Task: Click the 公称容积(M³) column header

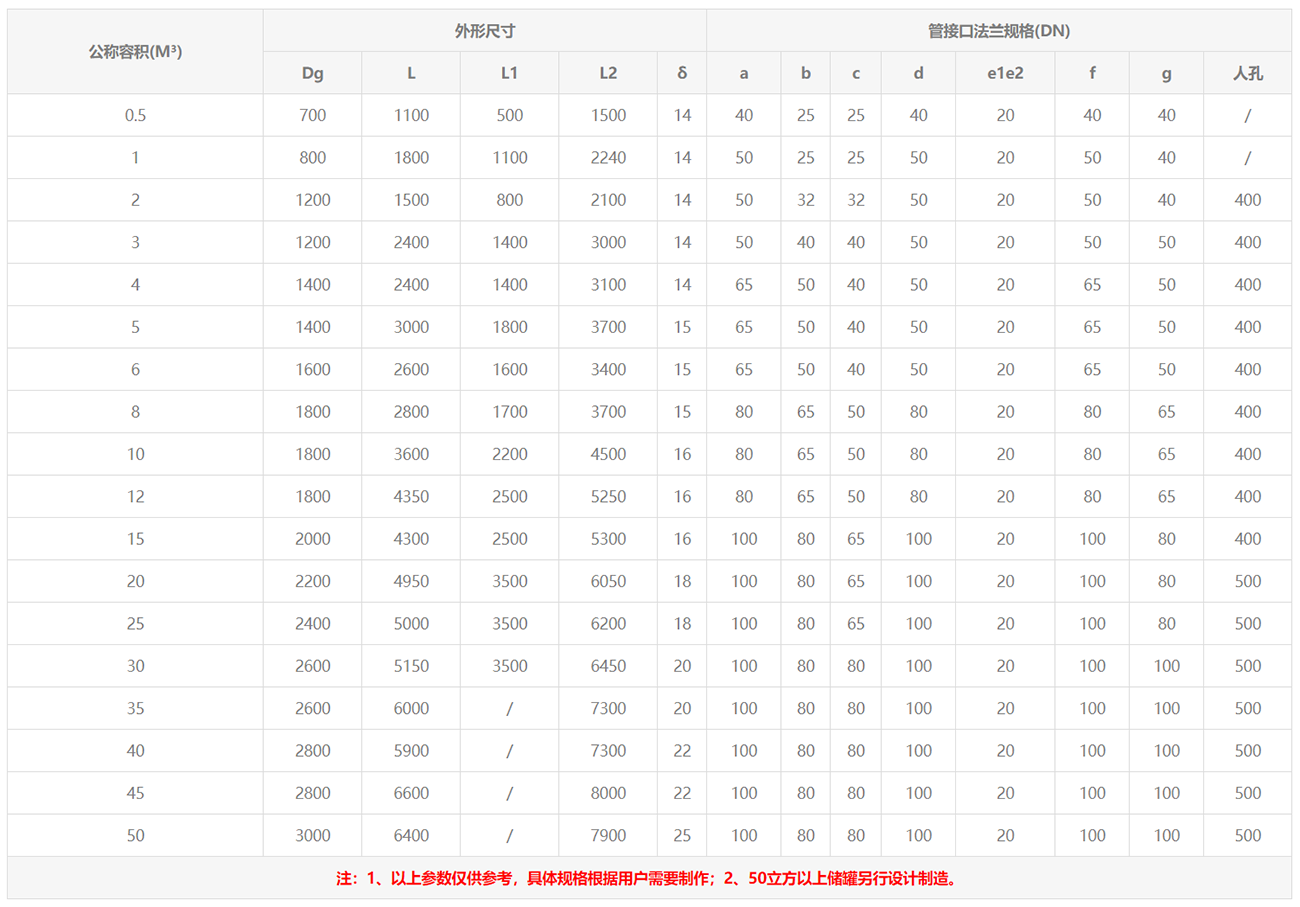Action: tap(135, 52)
